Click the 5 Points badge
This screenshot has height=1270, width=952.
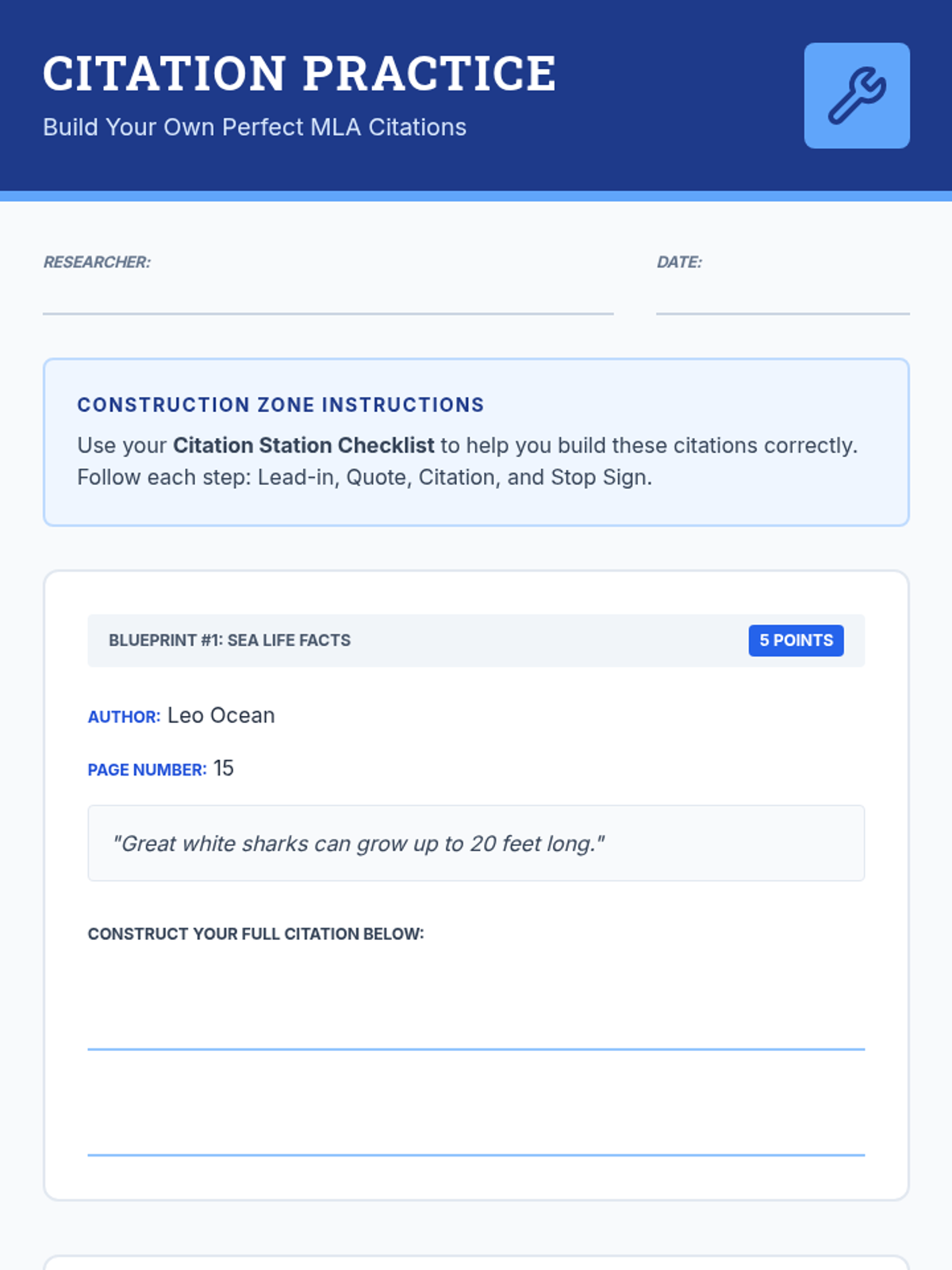pyautogui.click(x=796, y=641)
